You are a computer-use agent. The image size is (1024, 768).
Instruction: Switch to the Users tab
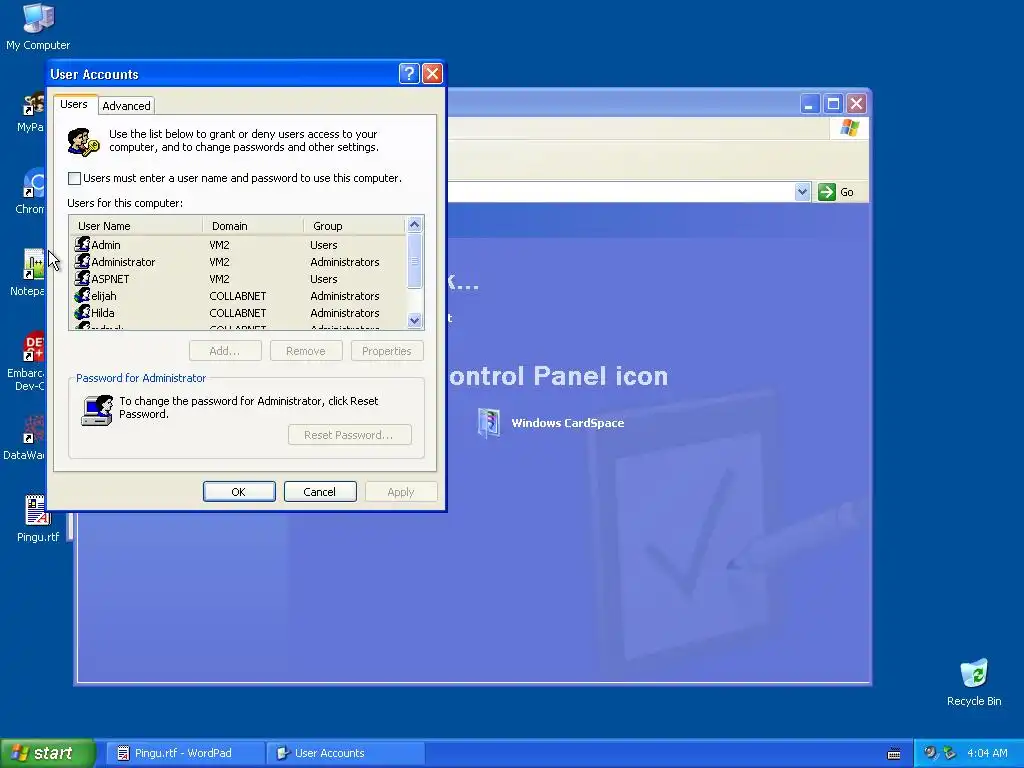pos(74,104)
